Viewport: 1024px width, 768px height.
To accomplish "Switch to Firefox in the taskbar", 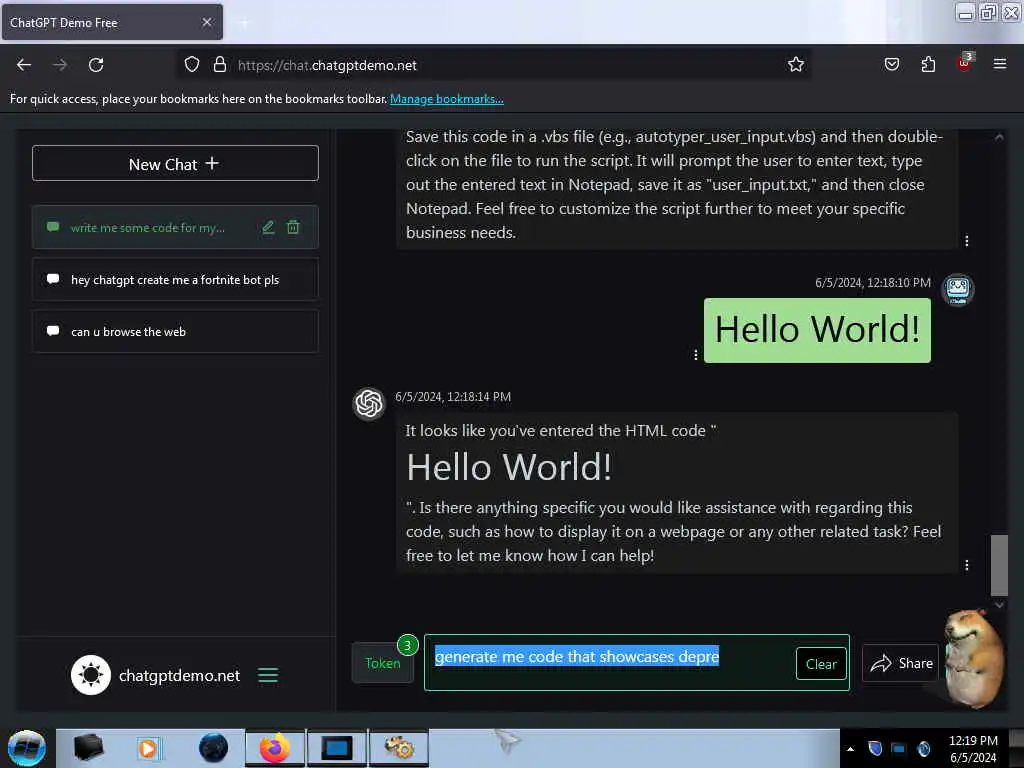I will point(275,748).
